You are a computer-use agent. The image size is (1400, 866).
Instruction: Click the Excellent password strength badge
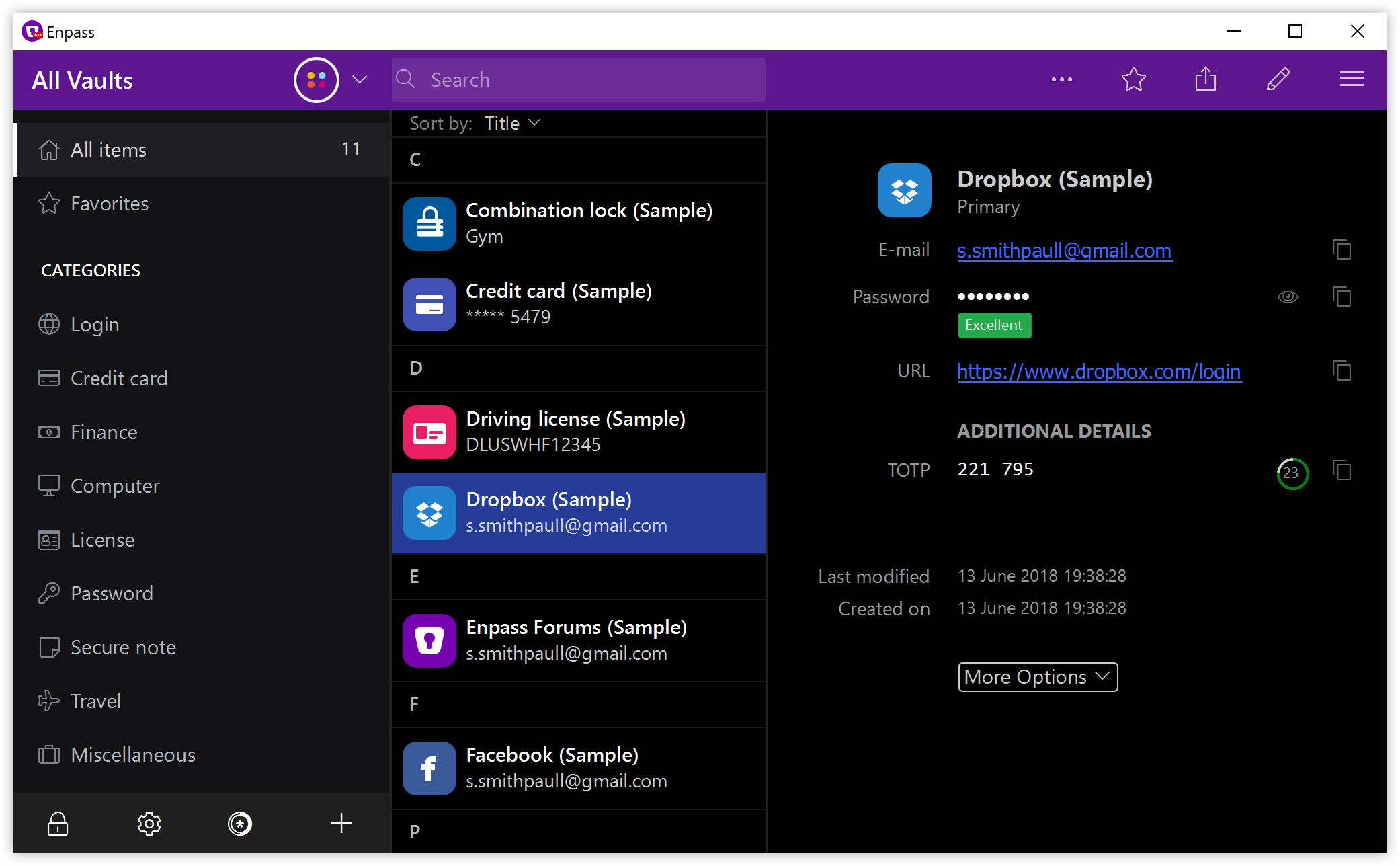point(994,325)
